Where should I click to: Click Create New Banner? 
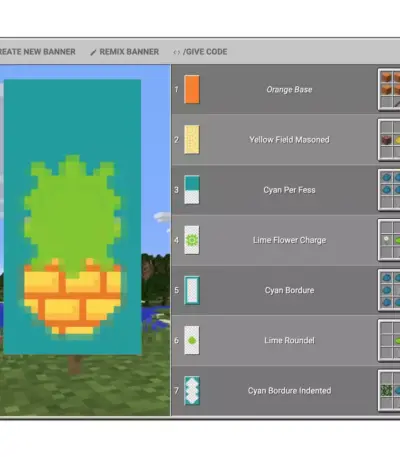pyautogui.click(x=37, y=52)
